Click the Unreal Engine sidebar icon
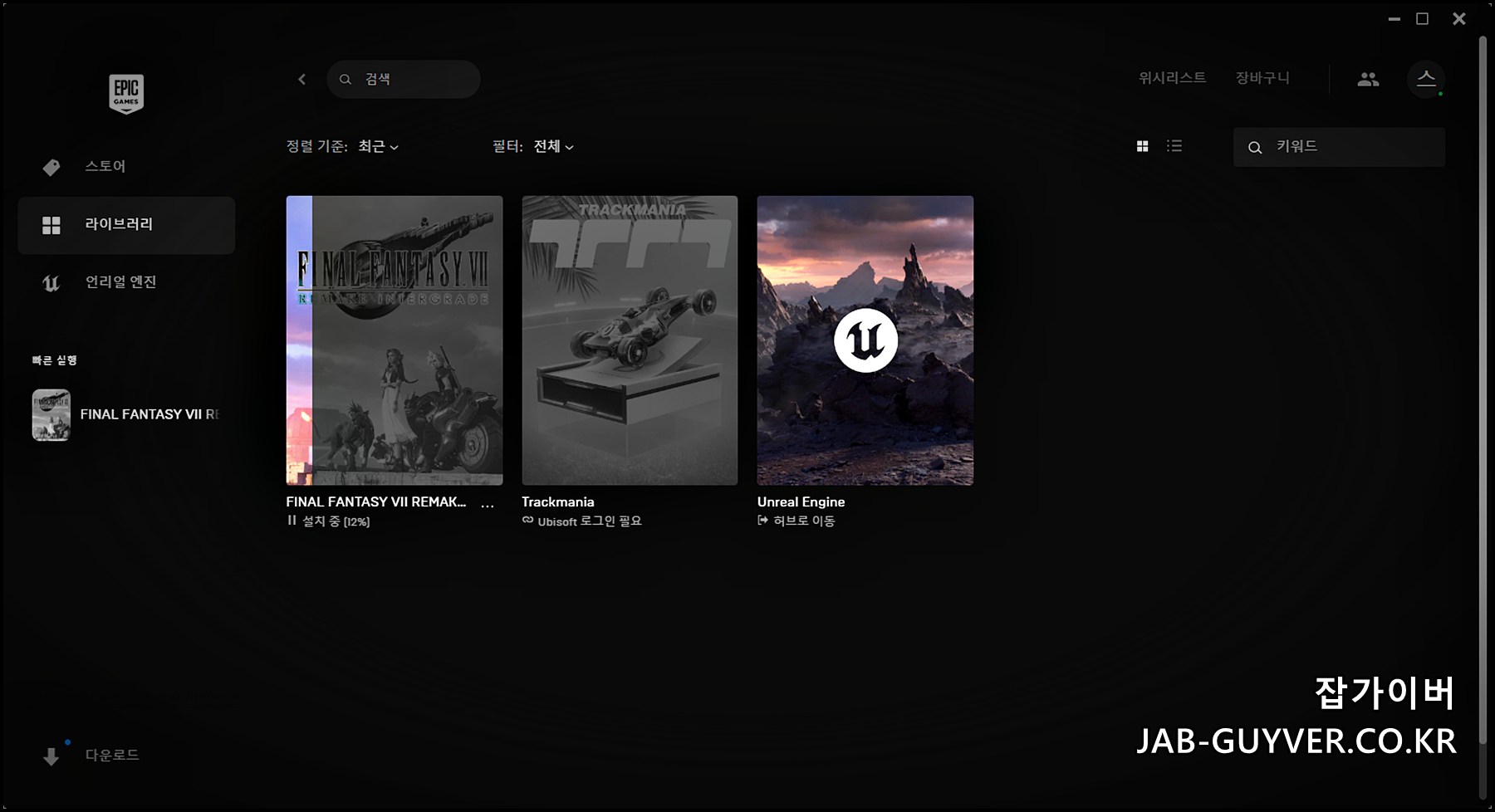This screenshot has height=812, width=1495. 51,283
